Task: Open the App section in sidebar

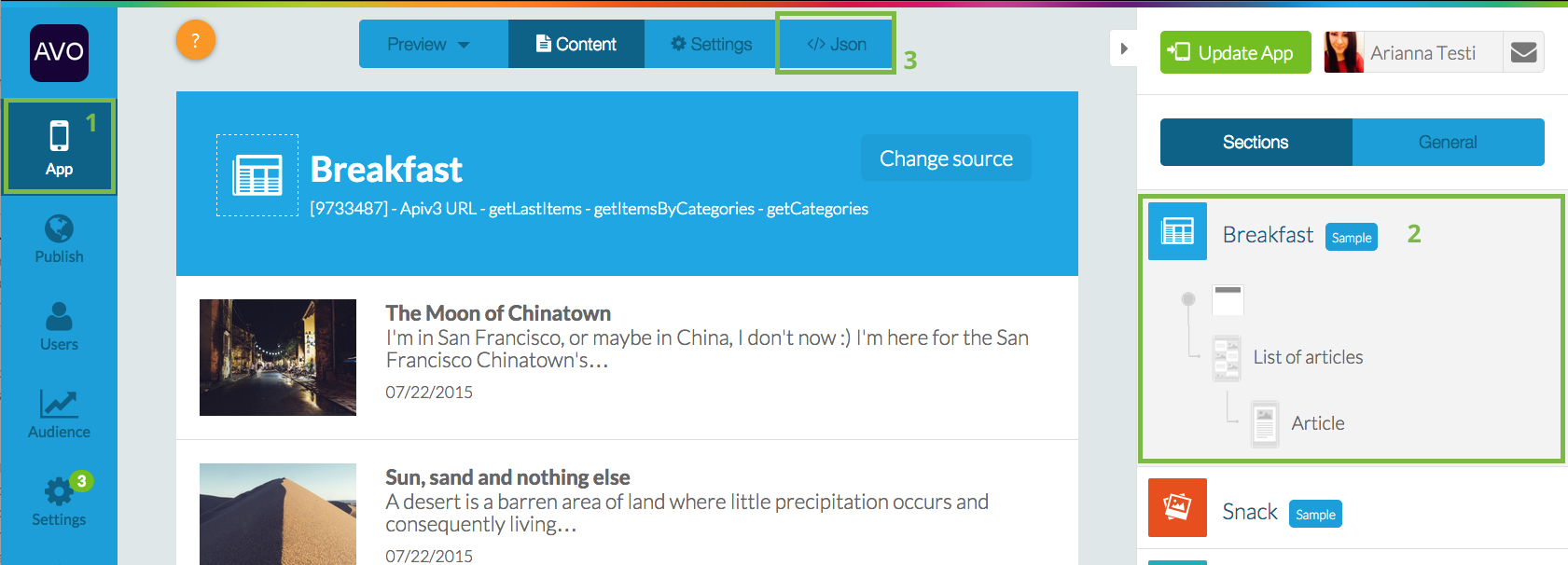Action: (x=59, y=146)
